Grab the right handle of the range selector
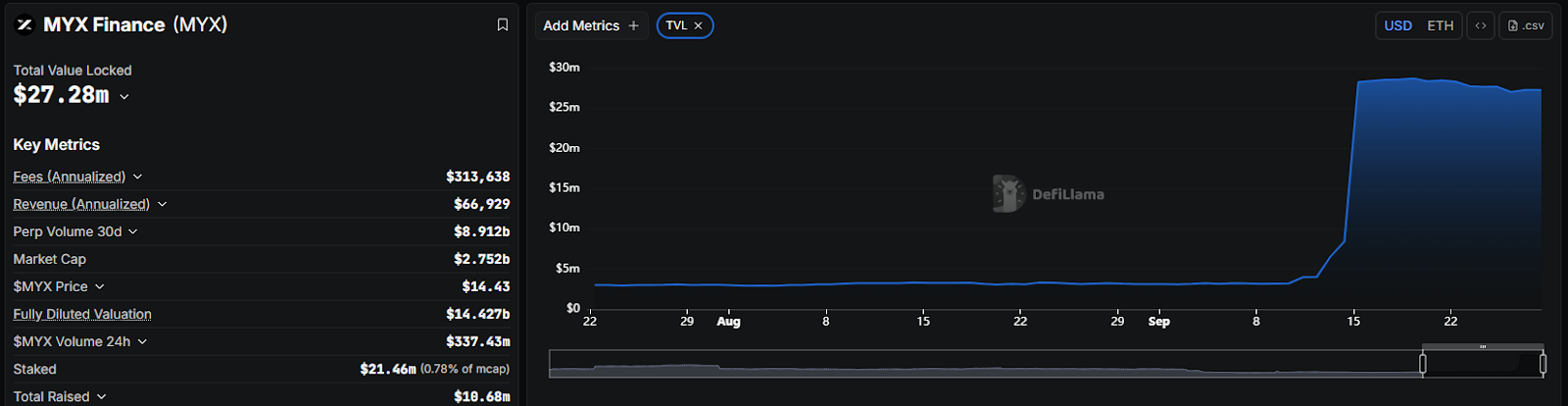This screenshot has width=1568, height=406. [1543, 364]
